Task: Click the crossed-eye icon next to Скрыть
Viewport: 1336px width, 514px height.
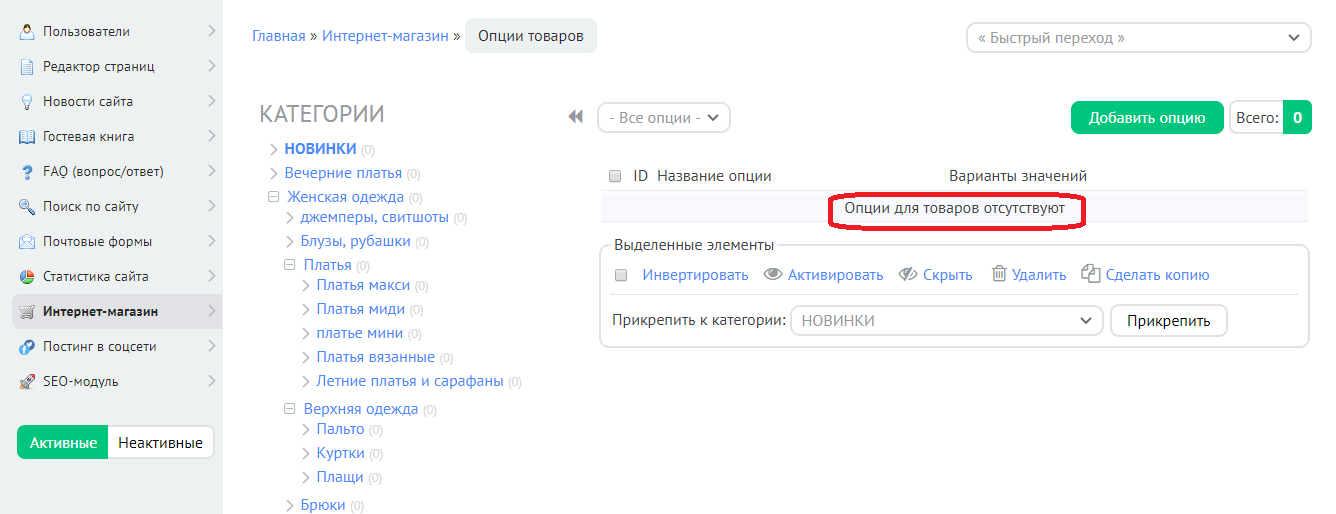Action: click(x=908, y=275)
